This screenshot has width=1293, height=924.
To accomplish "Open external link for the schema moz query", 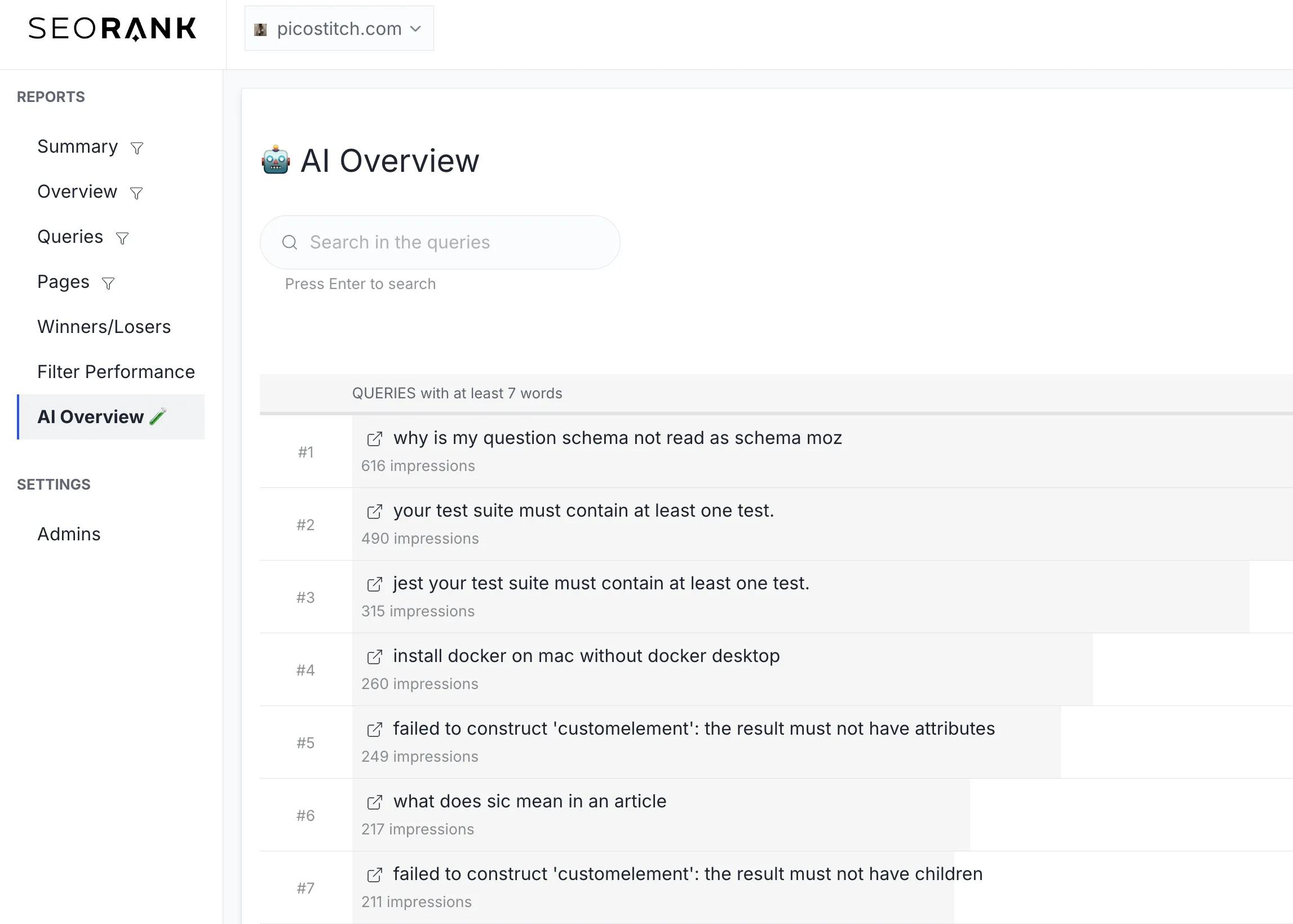I will pyautogui.click(x=374, y=439).
